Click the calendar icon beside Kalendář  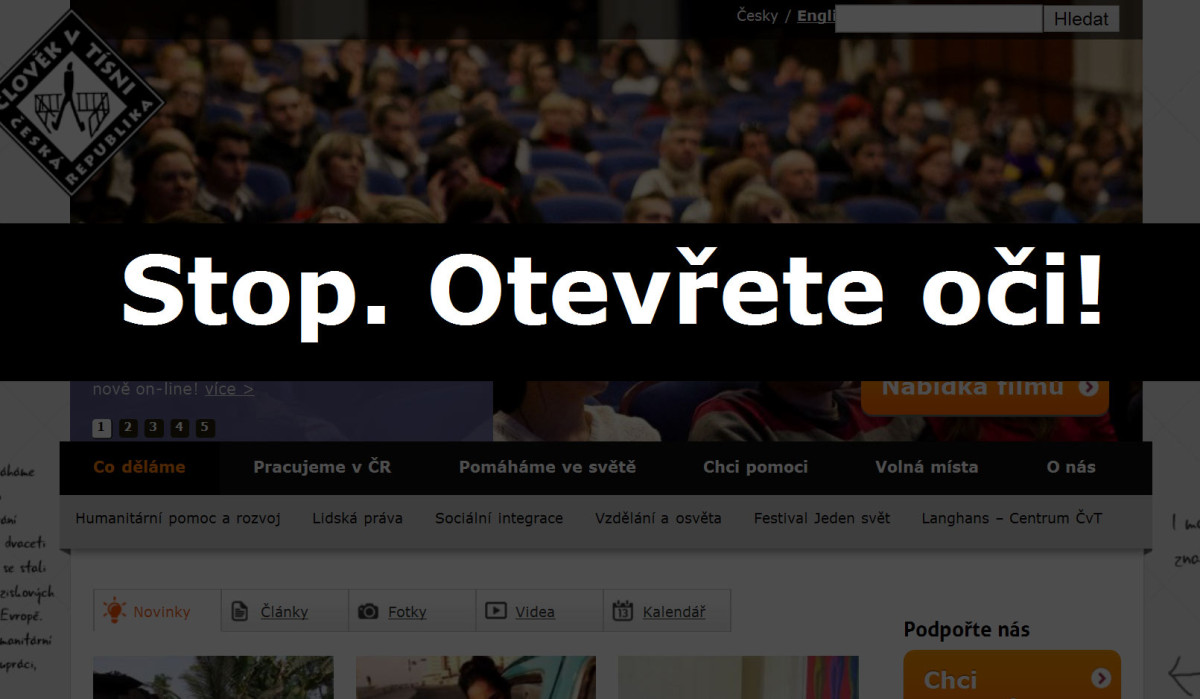(x=623, y=611)
